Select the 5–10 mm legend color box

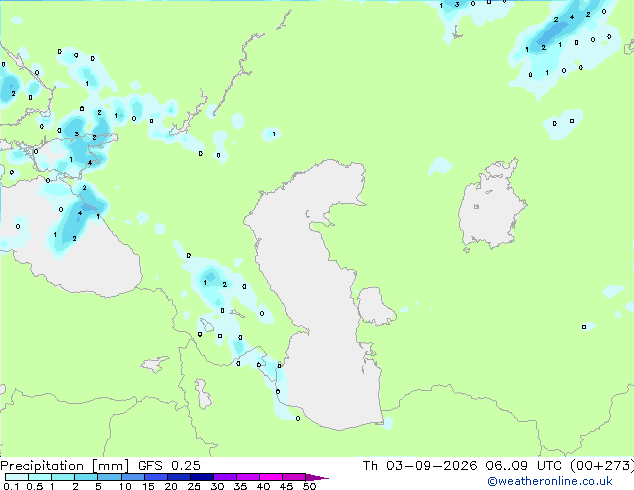click(x=109, y=477)
